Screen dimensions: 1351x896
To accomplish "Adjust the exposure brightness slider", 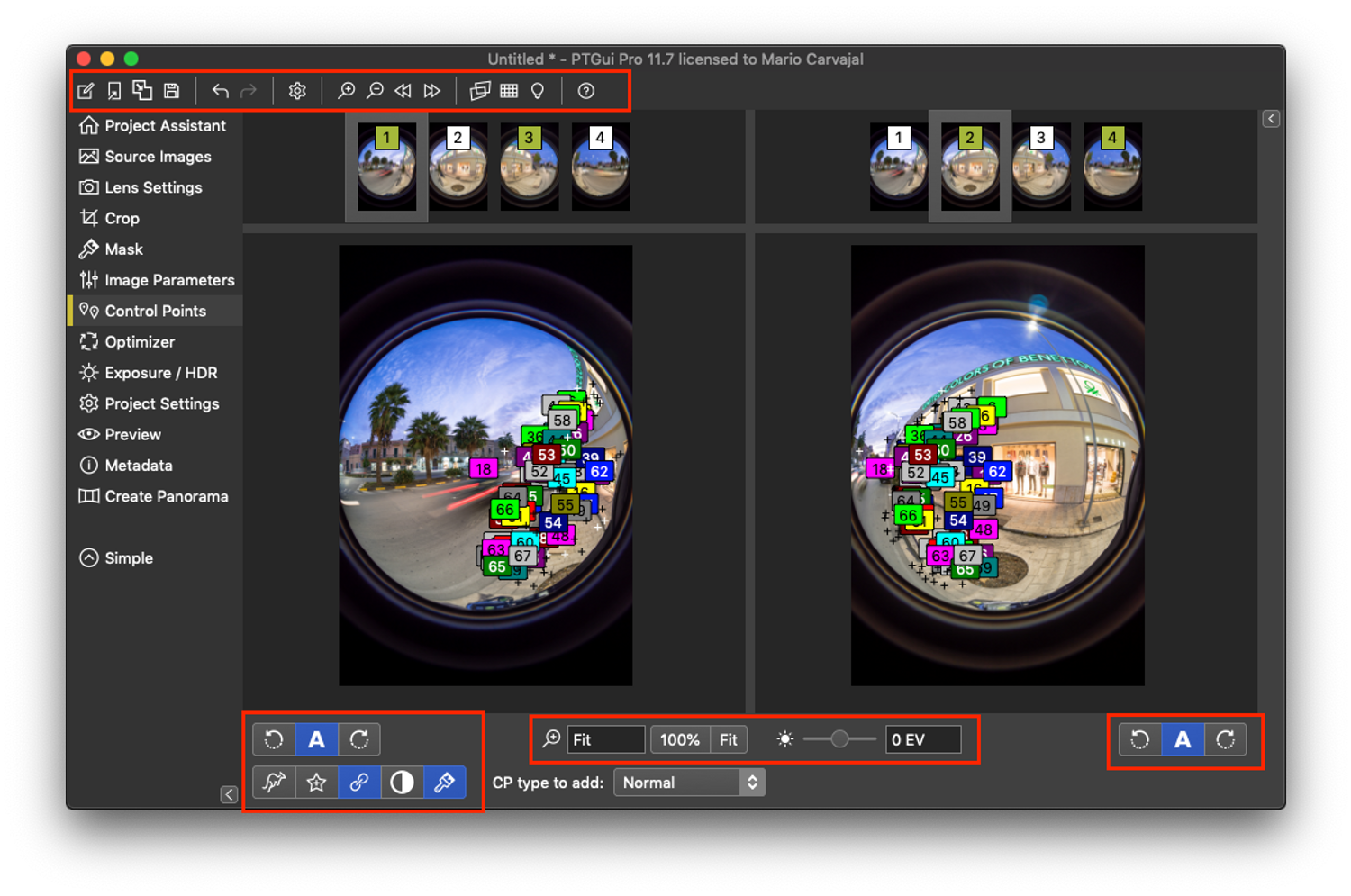I will pyautogui.click(x=839, y=739).
